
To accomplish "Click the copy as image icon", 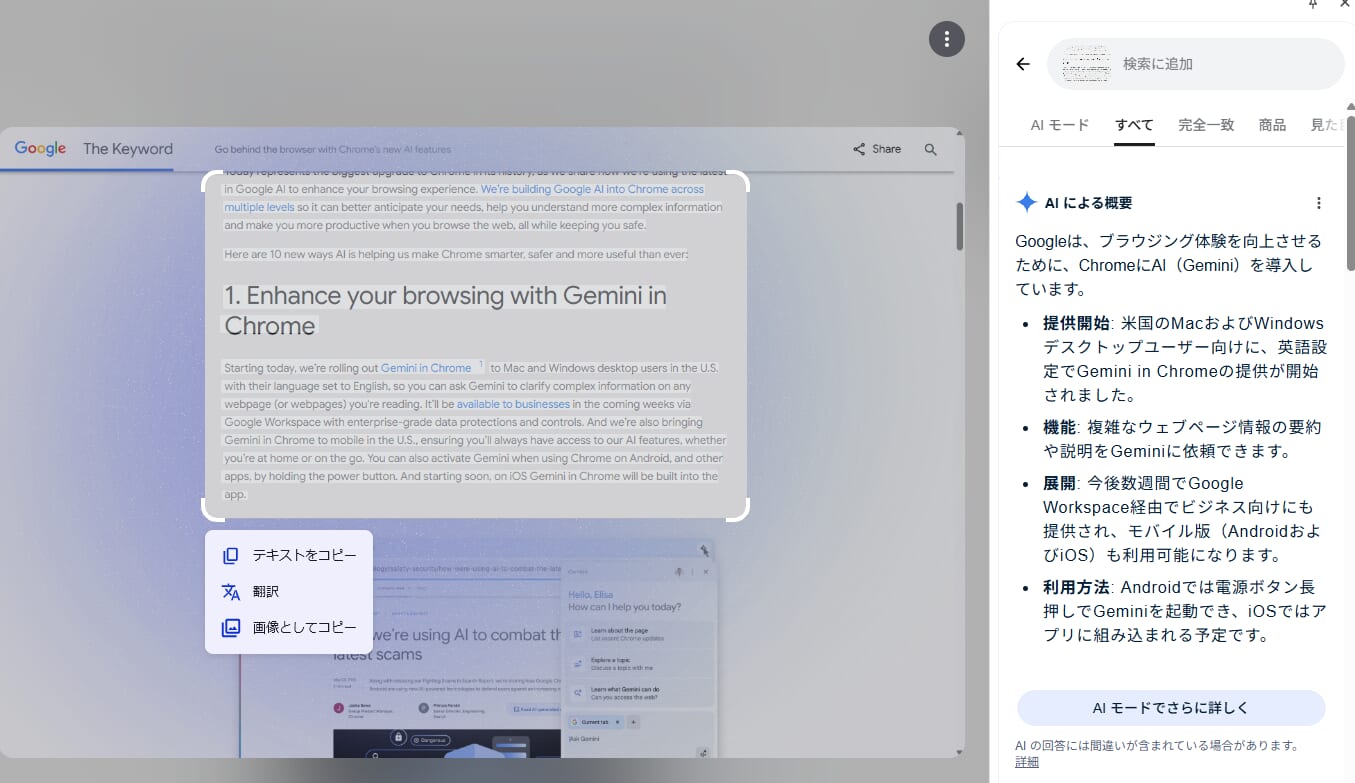I will click(x=231, y=627).
